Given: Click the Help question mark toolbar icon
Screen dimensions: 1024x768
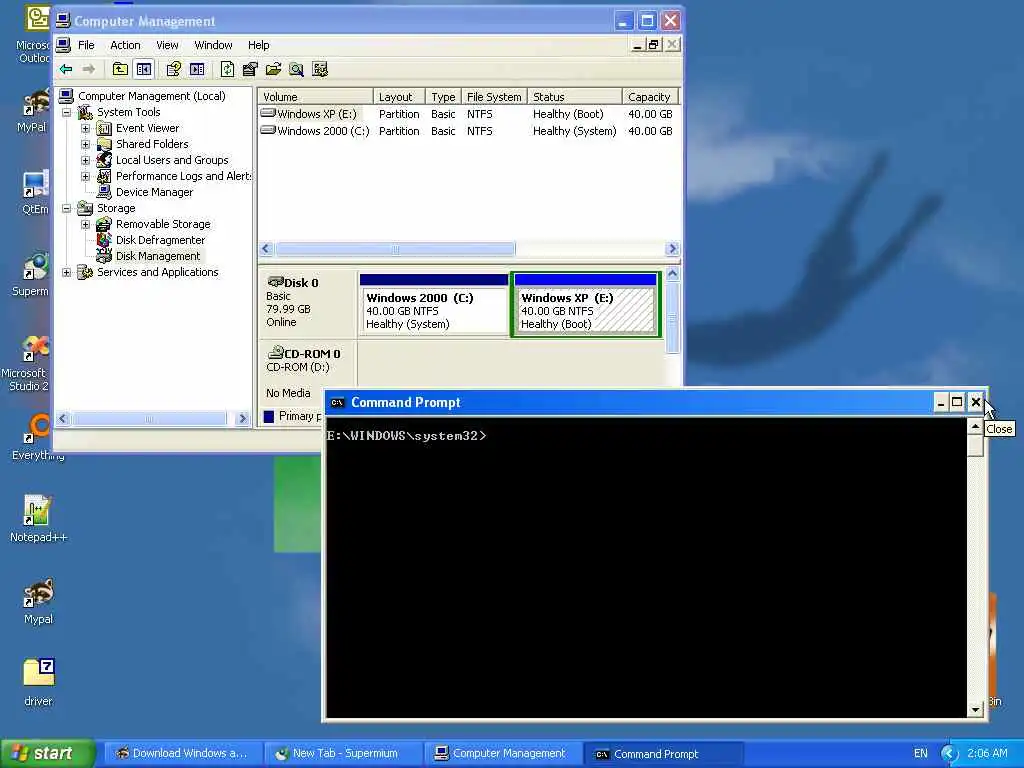Looking at the screenshot, I should [173, 69].
